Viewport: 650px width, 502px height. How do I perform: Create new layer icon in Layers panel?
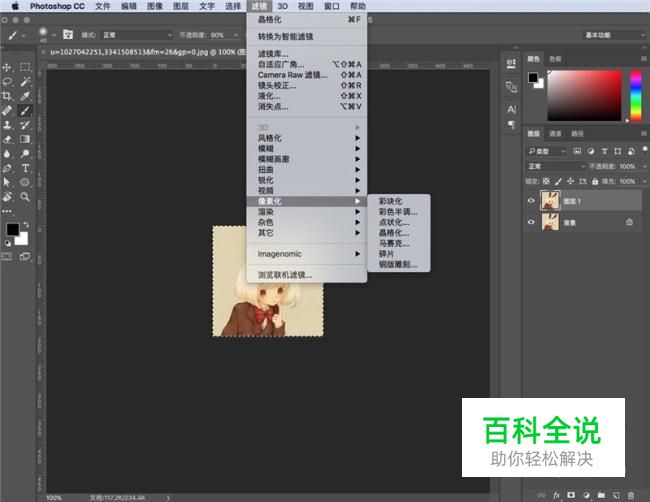(x=616, y=495)
